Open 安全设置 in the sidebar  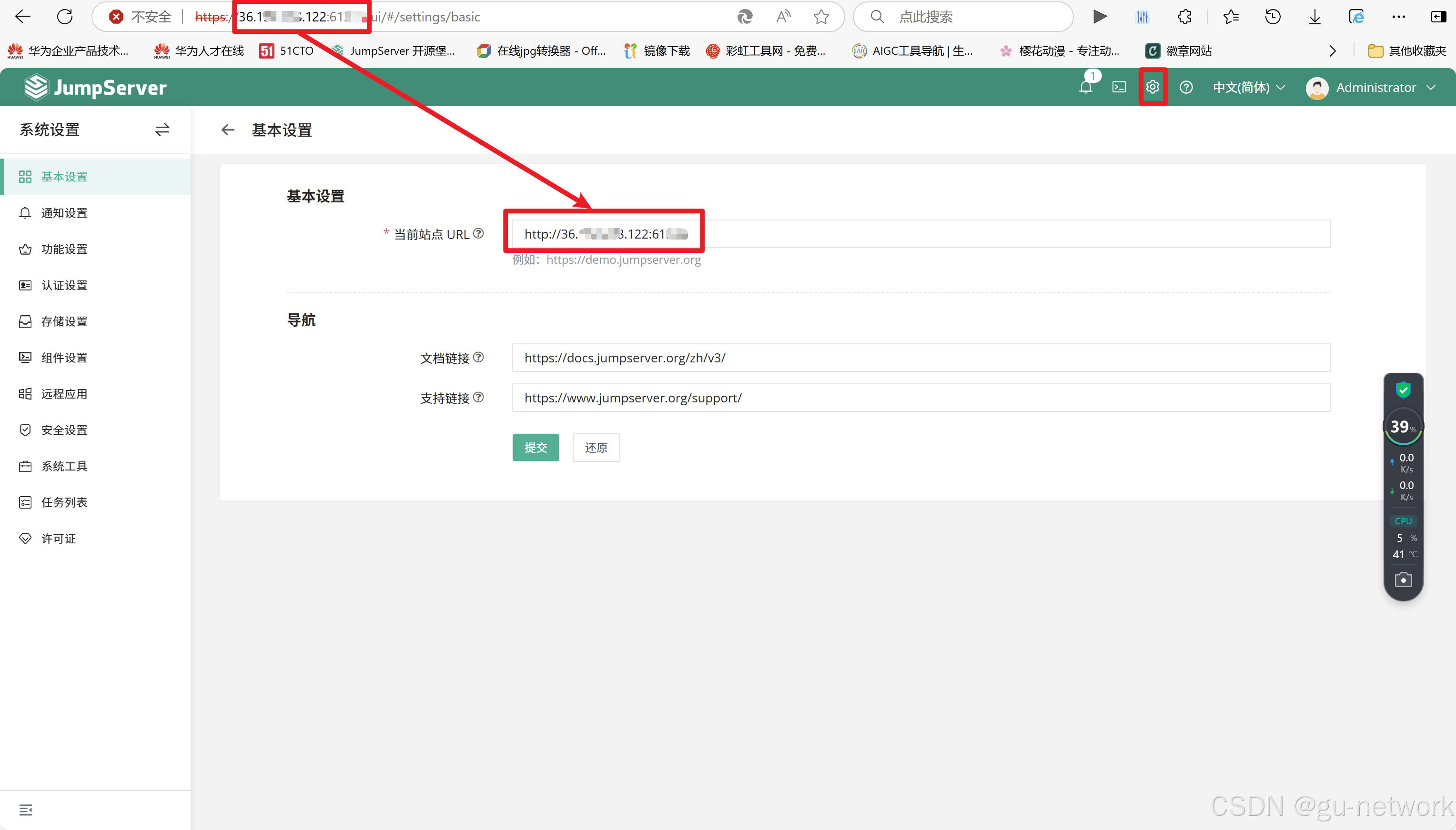[64, 430]
